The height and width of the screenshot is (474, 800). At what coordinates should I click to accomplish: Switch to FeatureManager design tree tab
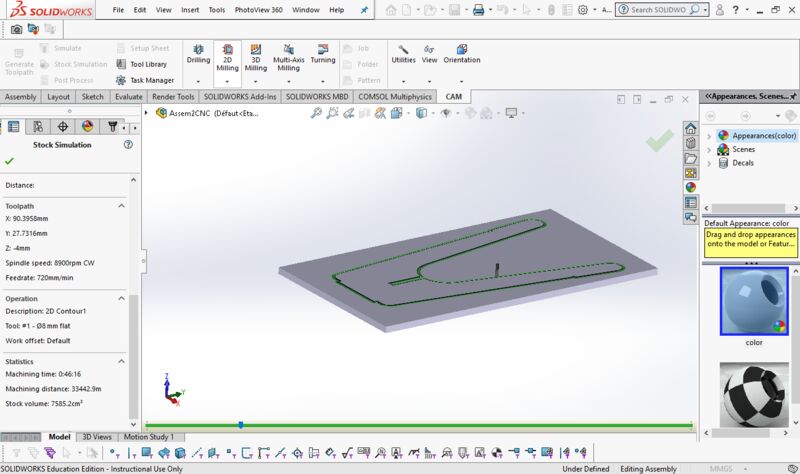click(13, 127)
